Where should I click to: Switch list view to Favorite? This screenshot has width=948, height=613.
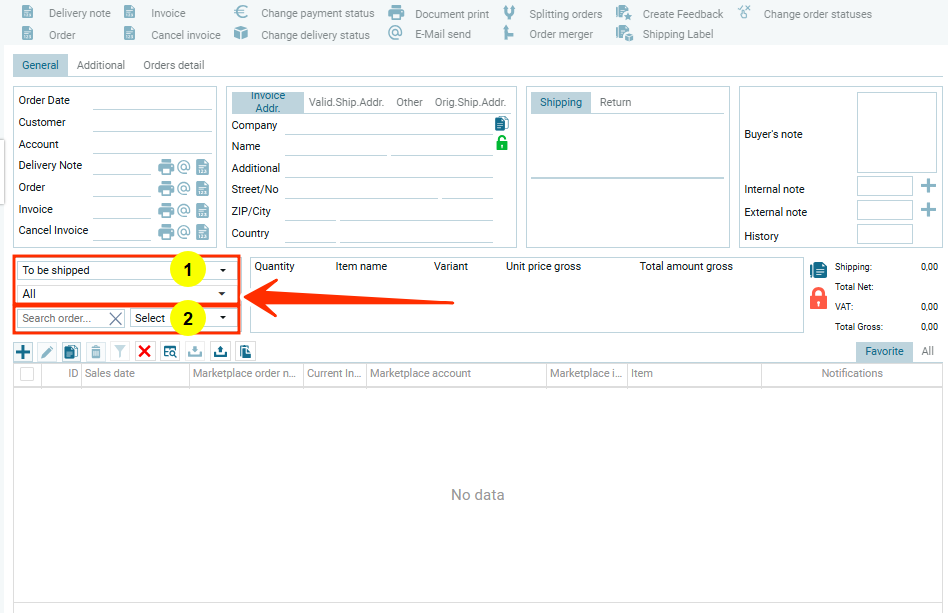[x=884, y=351]
